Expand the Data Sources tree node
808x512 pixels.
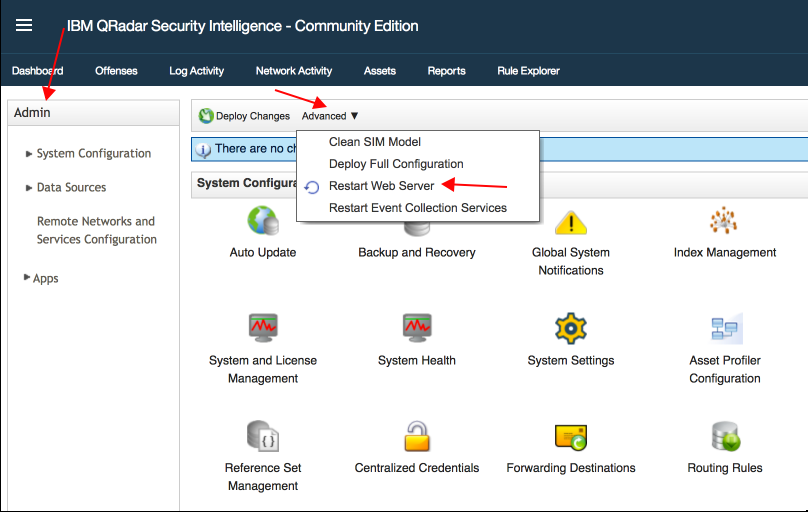pyautogui.click(x=29, y=187)
